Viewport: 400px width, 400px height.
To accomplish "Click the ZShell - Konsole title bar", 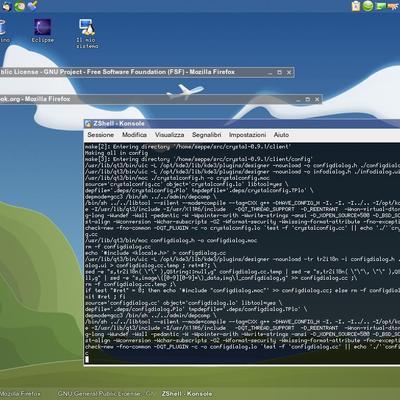I will [242, 124].
